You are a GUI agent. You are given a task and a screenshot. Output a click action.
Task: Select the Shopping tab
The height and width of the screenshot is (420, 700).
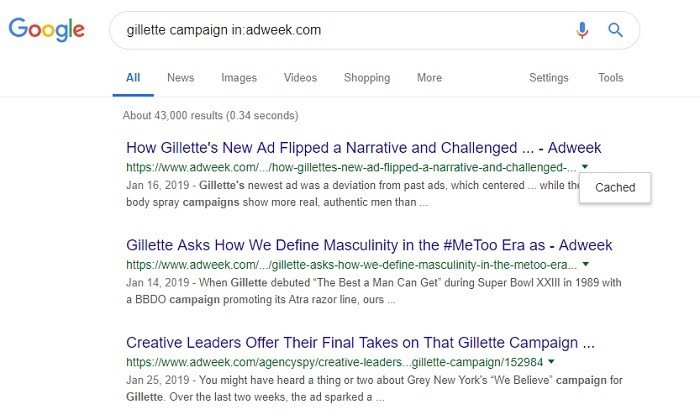click(367, 78)
